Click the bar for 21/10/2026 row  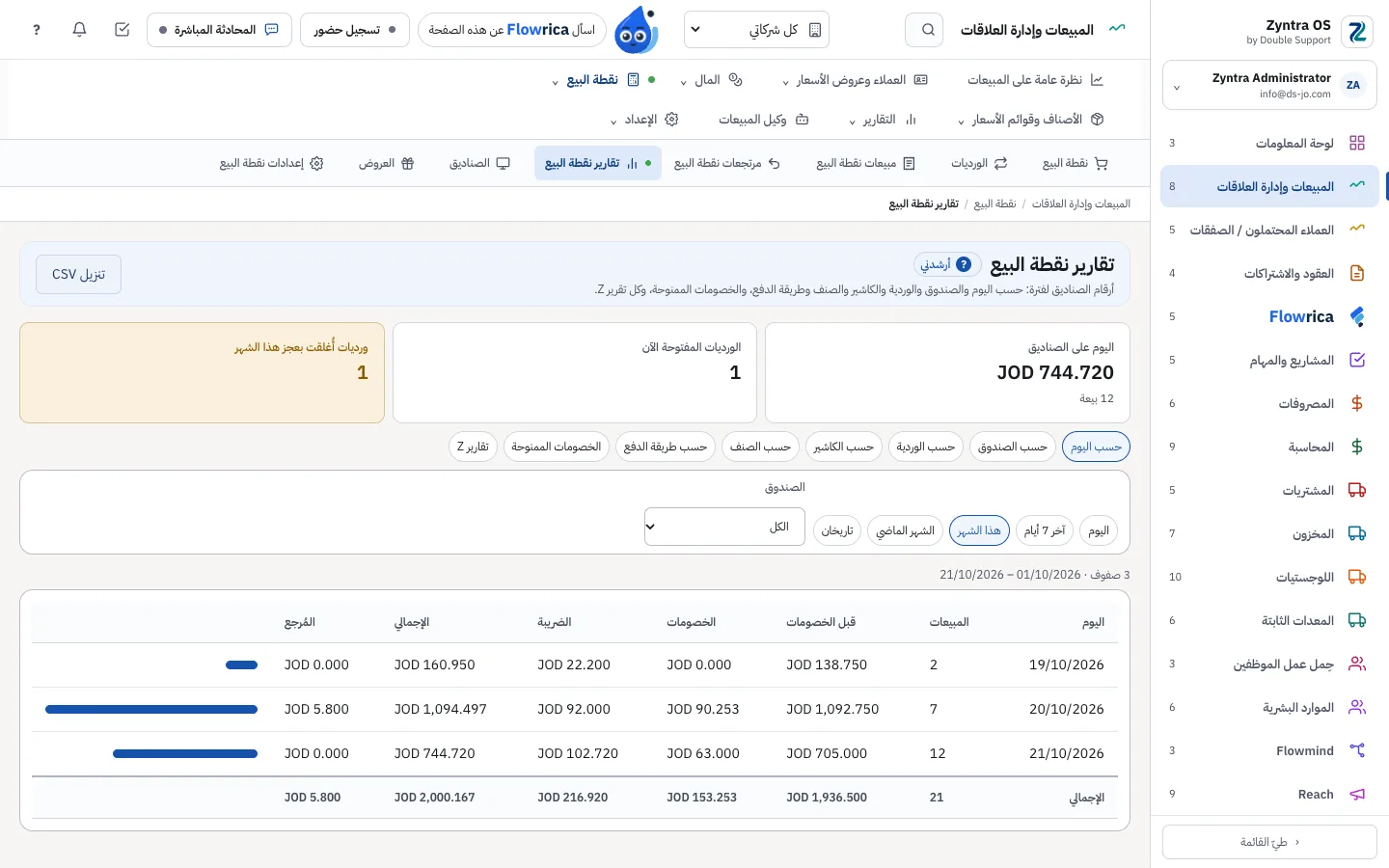185,754
